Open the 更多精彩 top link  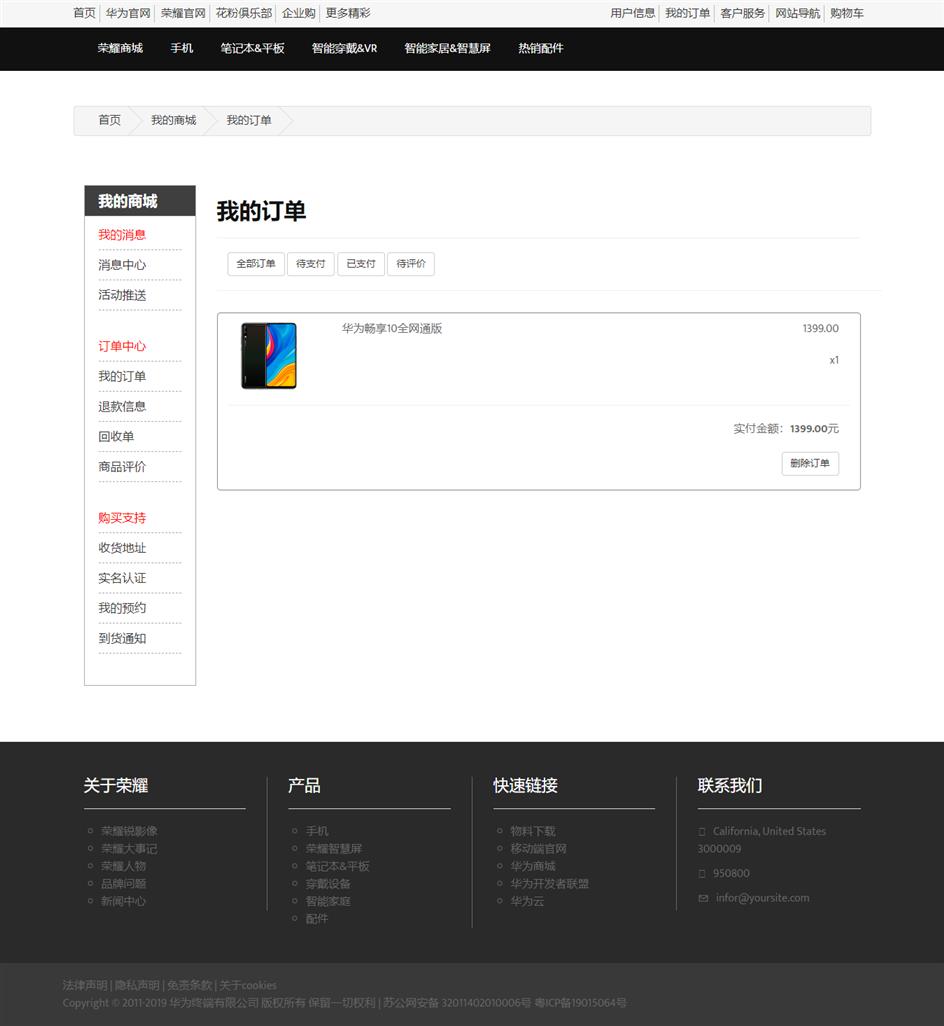(348, 13)
